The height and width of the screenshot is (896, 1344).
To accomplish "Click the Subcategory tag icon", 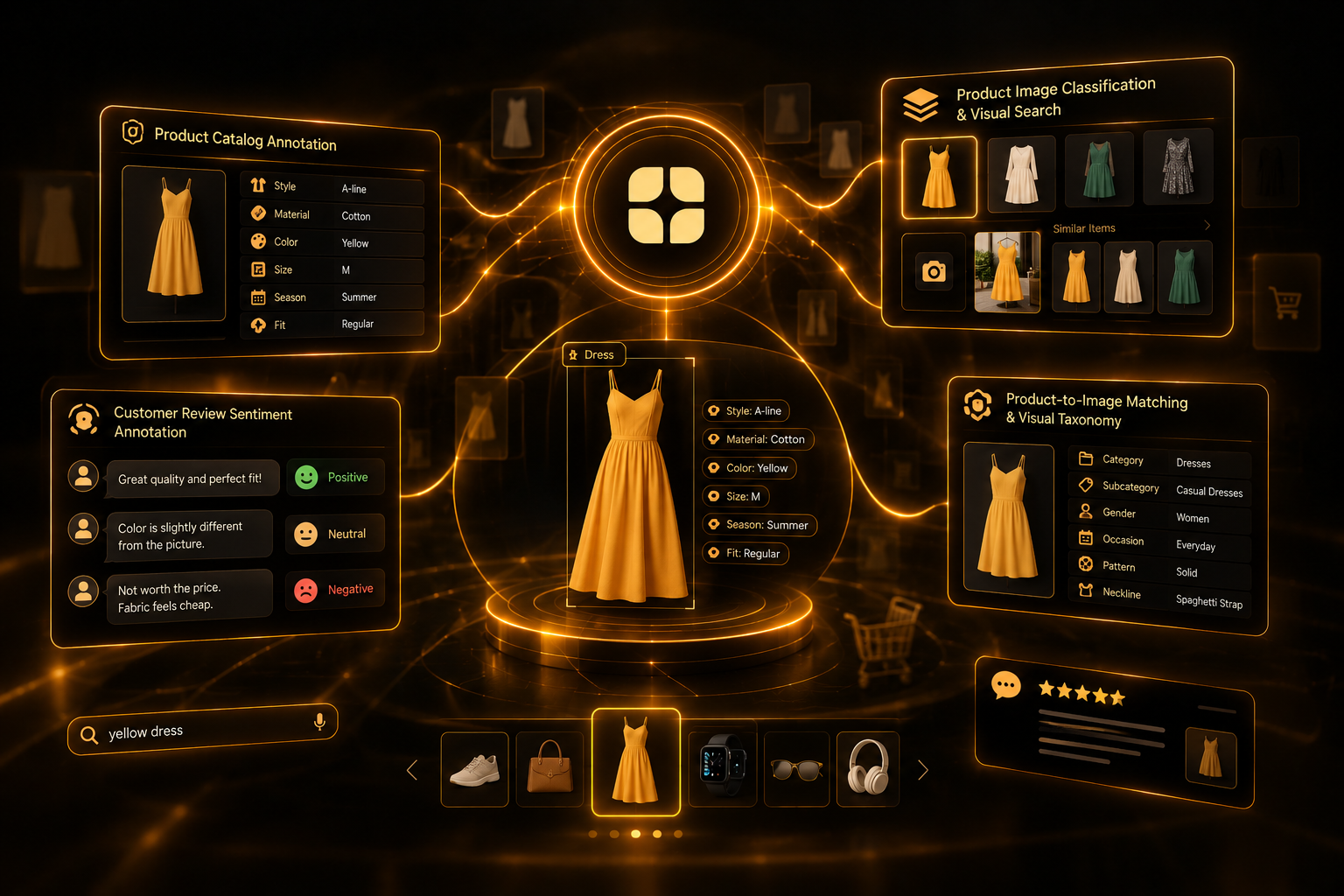I will [x=1086, y=485].
